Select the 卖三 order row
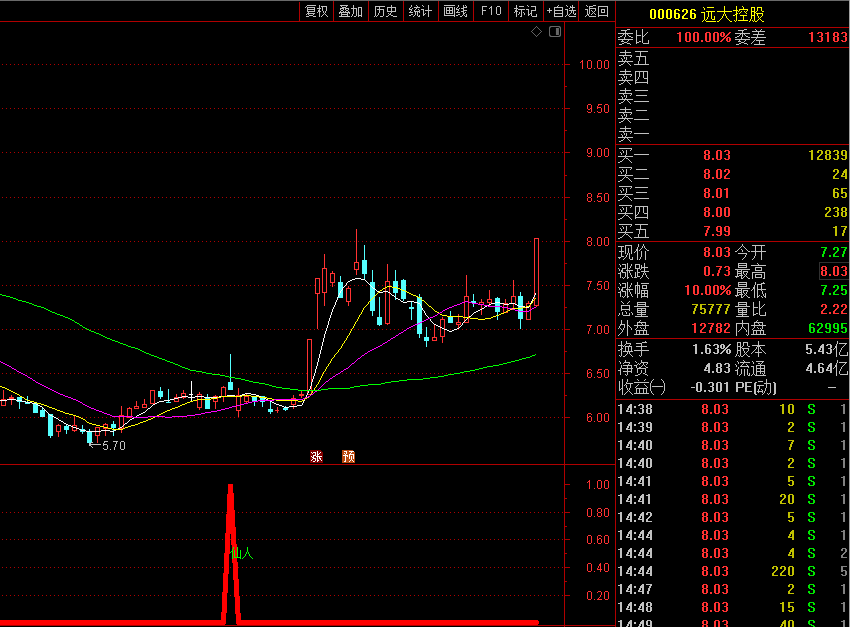The image size is (850, 627). tap(733, 96)
